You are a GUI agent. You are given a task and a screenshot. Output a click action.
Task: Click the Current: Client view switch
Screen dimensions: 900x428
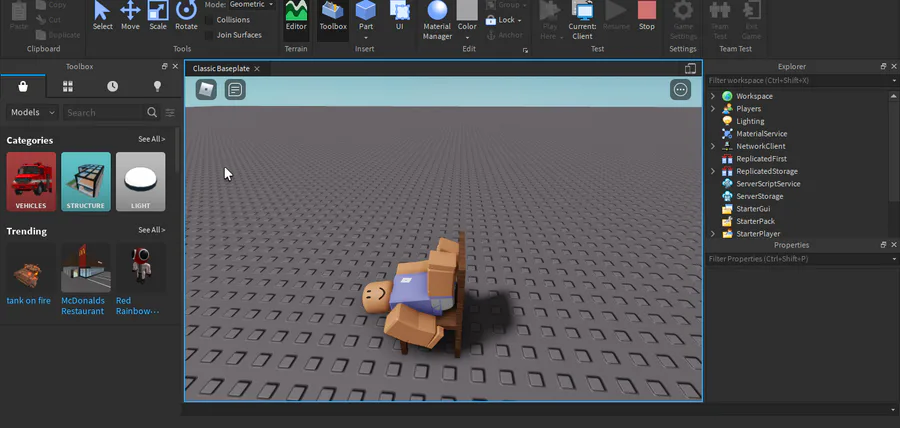click(x=582, y=20)
